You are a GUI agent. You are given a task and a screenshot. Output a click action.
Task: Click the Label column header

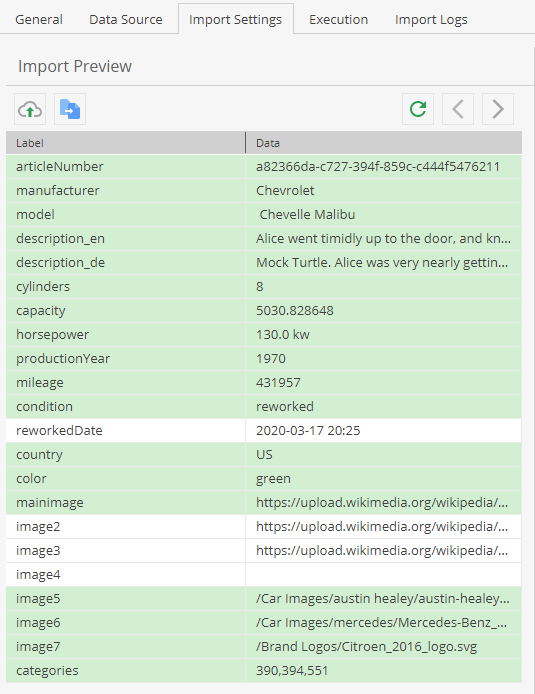click(126, 143)
